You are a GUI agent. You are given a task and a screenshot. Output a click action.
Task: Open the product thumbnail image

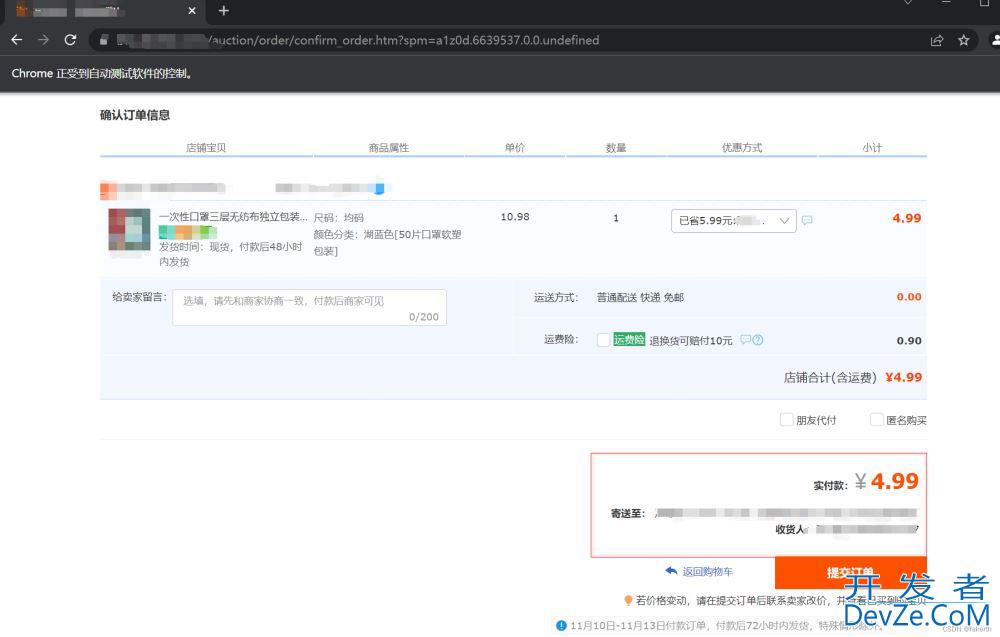click(x=129, y=230)
